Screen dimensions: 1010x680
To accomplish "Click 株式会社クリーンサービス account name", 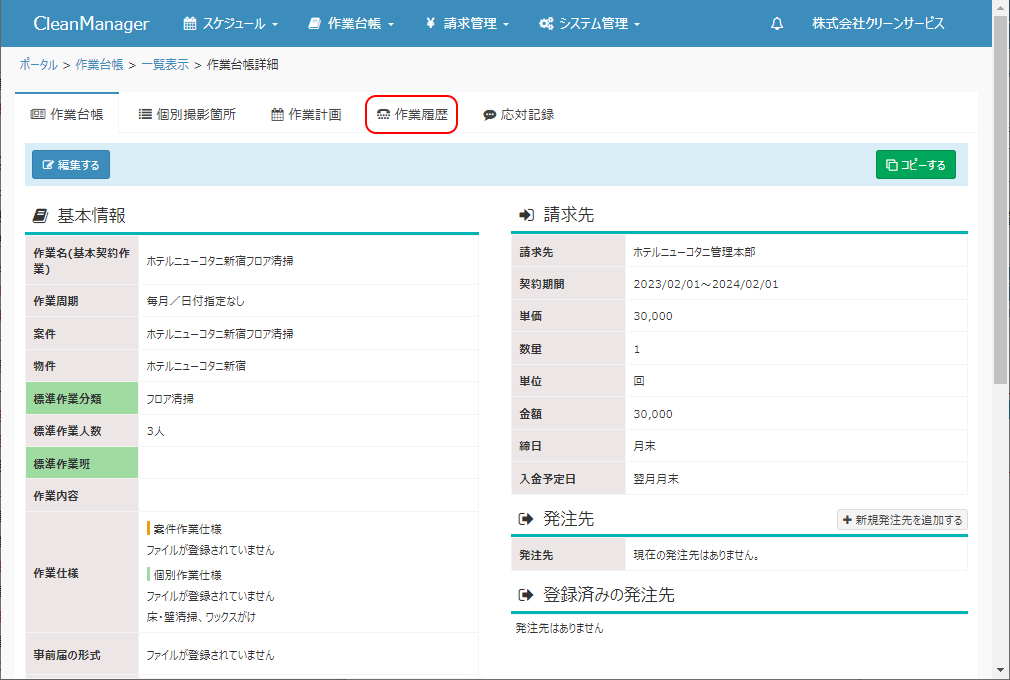I will (878, 24).
